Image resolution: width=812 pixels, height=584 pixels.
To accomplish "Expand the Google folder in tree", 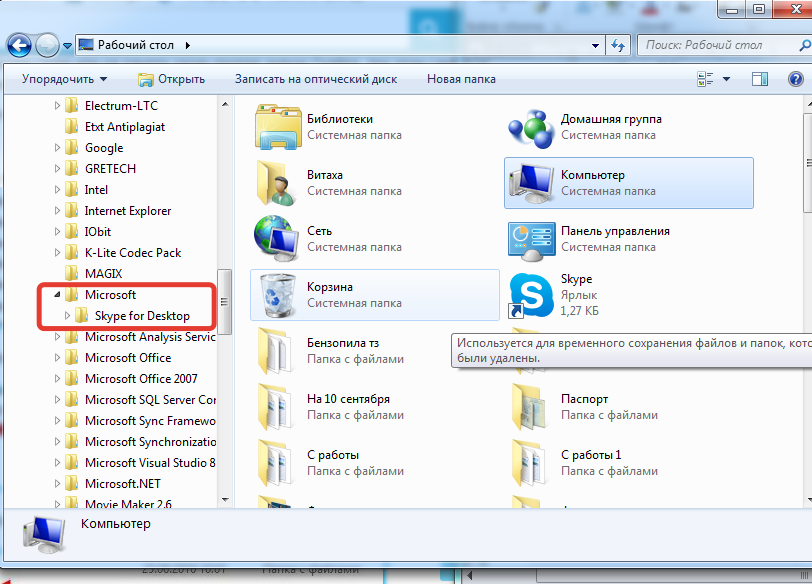I will point(56,148).
